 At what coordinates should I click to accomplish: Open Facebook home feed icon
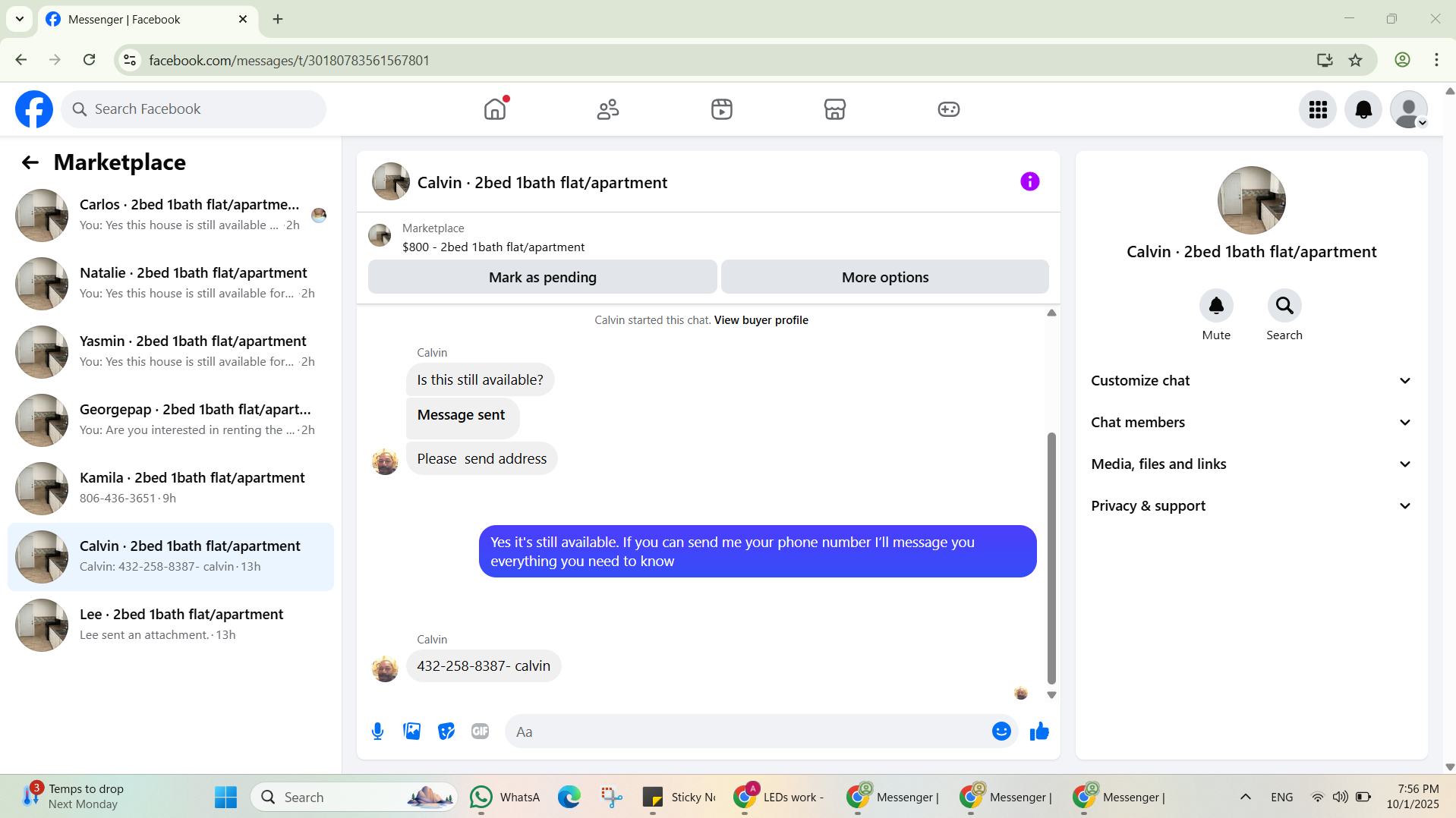[495, 109]
